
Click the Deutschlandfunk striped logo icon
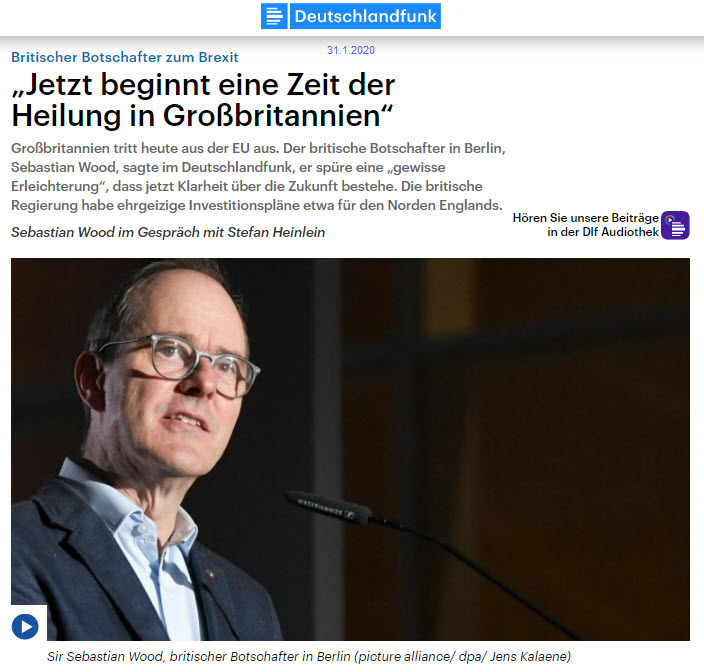click(274, 16)
